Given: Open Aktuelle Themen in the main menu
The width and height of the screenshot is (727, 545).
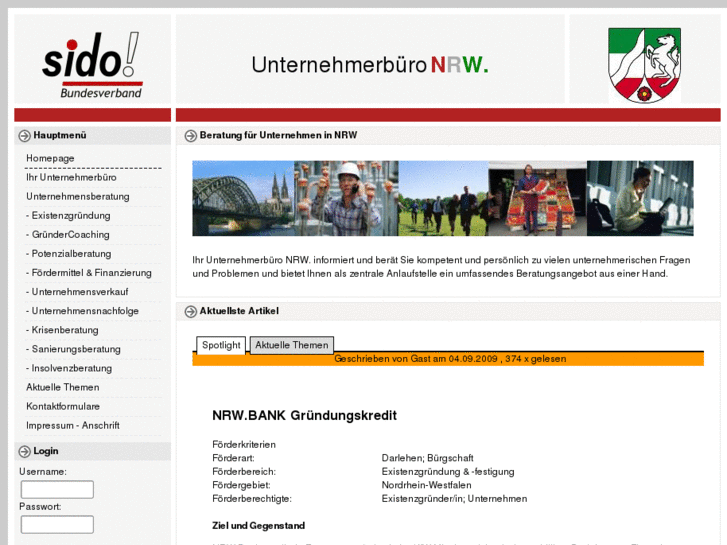Looking at the screenshot, I should (63, 387).
